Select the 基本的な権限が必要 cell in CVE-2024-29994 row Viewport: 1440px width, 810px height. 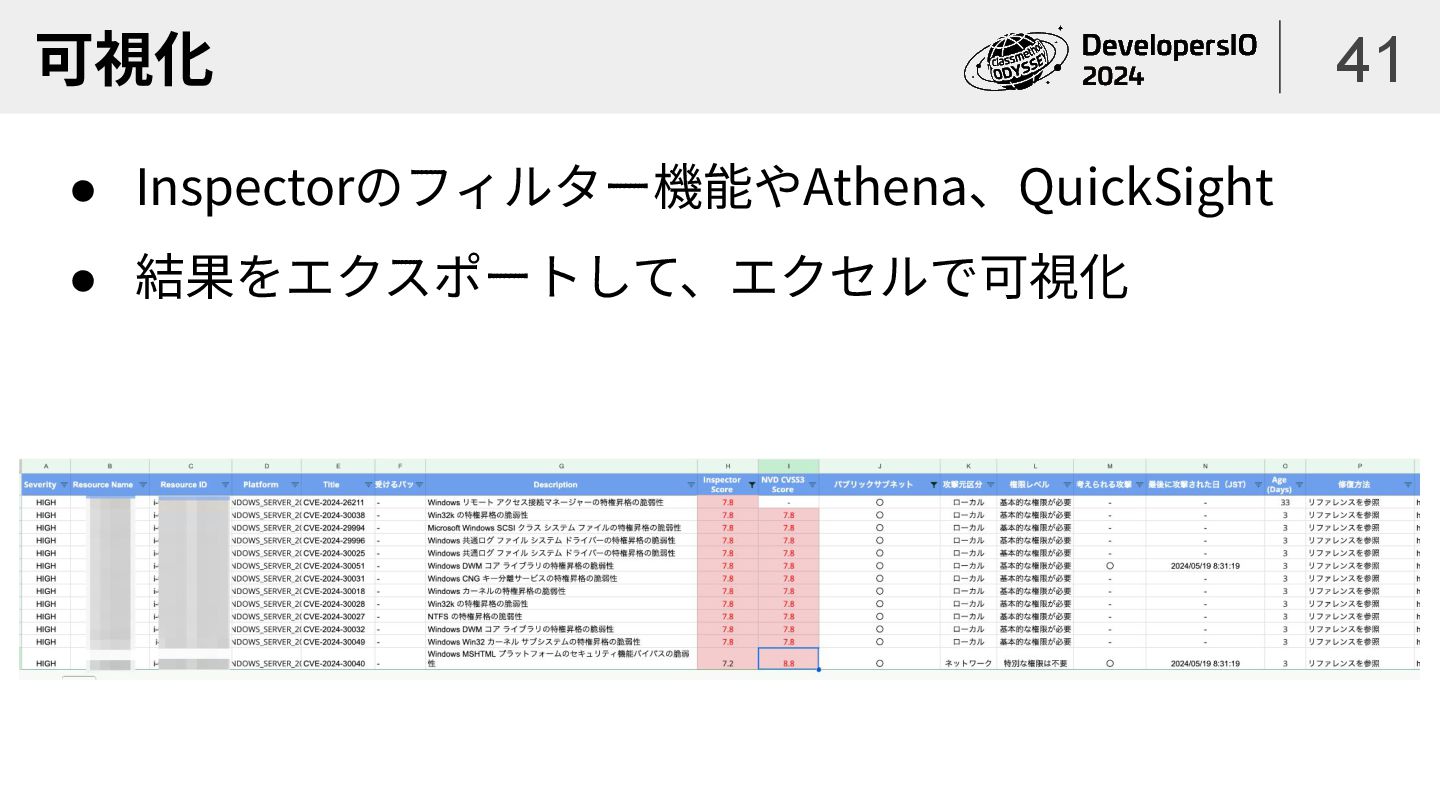[1035, 527]
